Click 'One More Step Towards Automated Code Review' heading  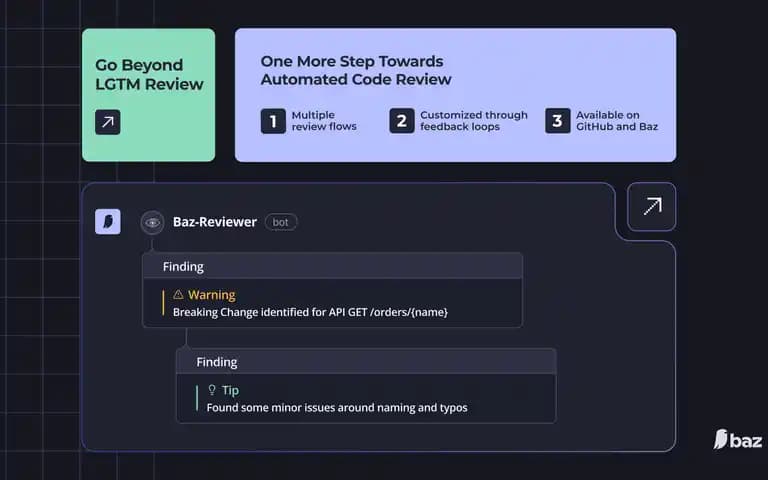coord(356,70)
